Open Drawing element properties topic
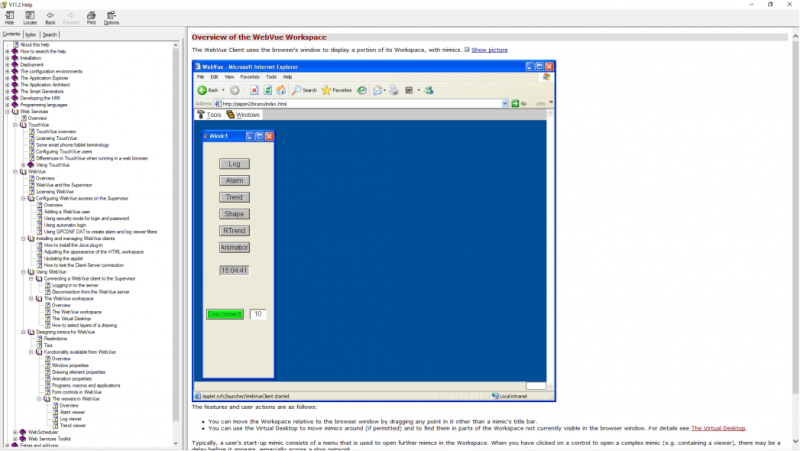 [79, 372]
